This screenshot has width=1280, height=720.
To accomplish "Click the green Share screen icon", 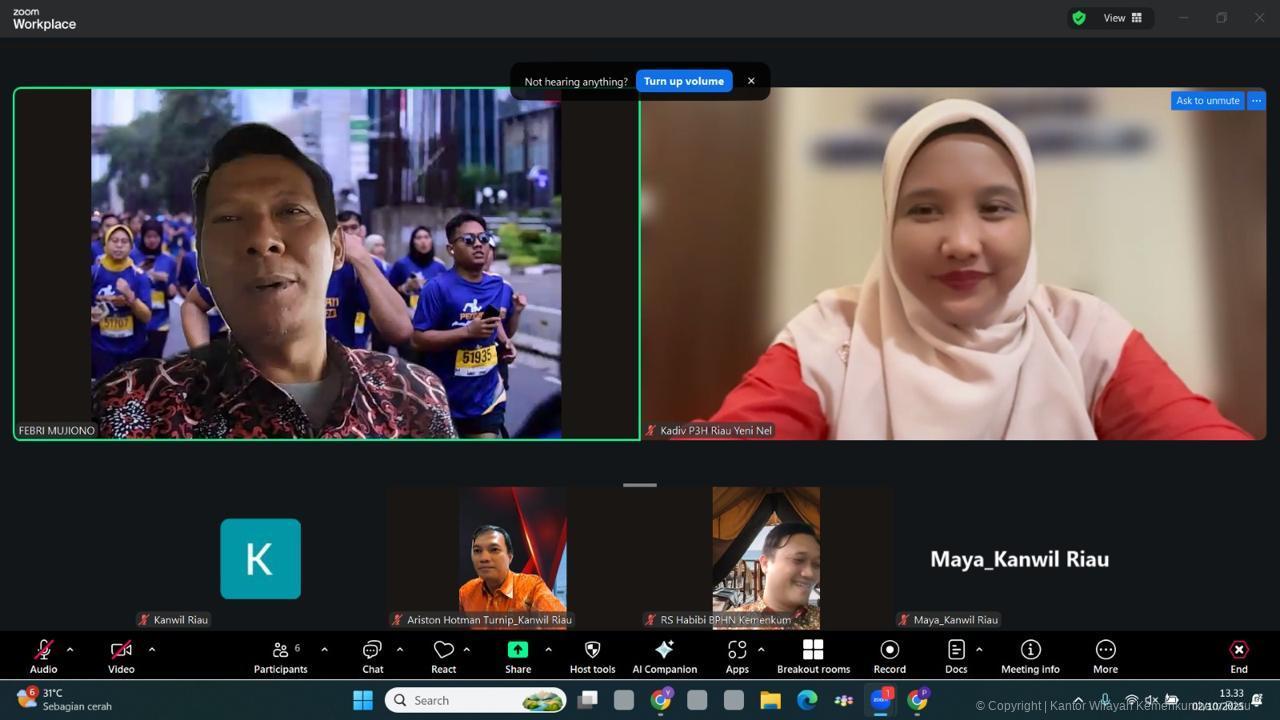I will click(517, 650).
